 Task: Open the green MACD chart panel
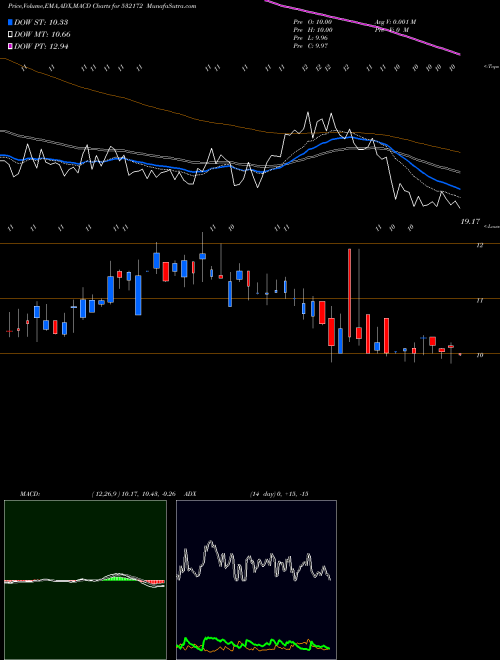pos(85,580)
